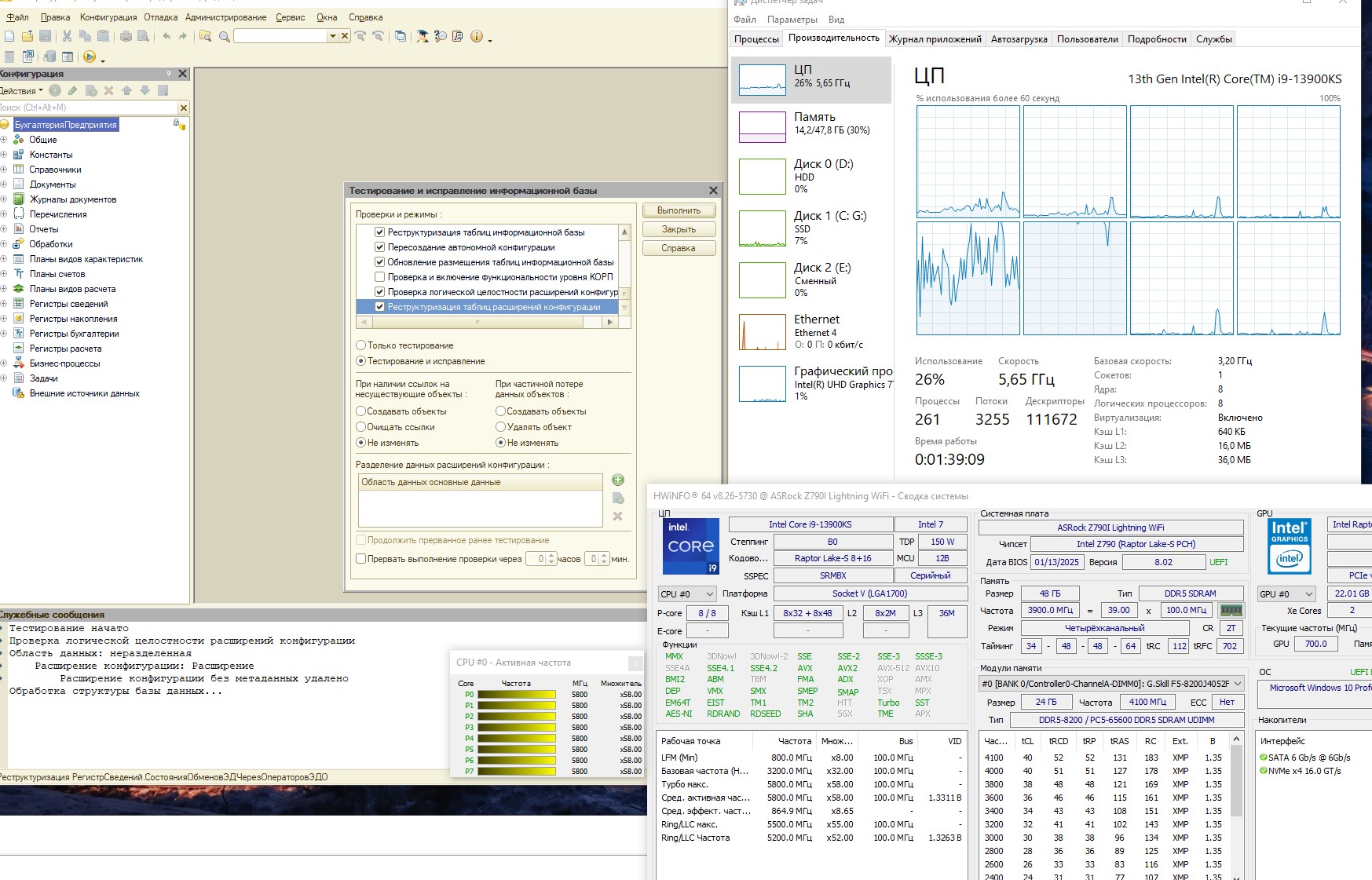This screenshot has height=880, width=1372.
Task: Select the "Только тестирование" radio button
Action: click(361, 345)
